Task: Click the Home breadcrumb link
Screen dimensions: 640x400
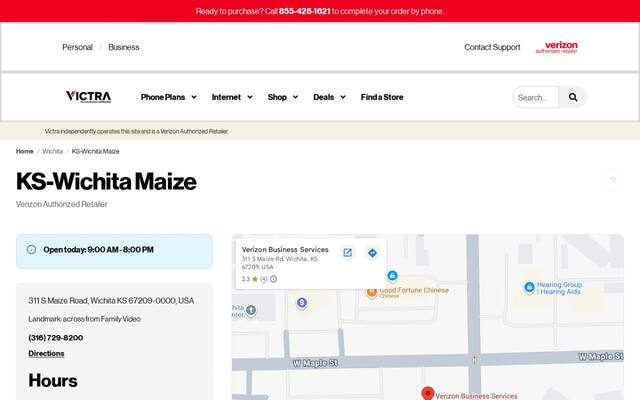Action: (x=24, y=151)
